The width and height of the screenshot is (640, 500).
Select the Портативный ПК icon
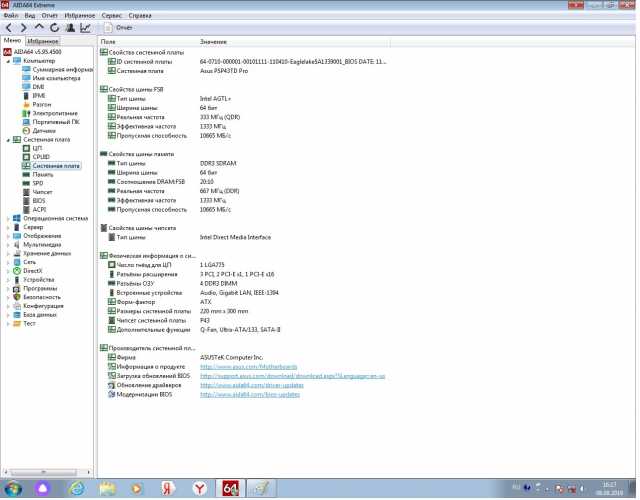[x=26, y=122]
